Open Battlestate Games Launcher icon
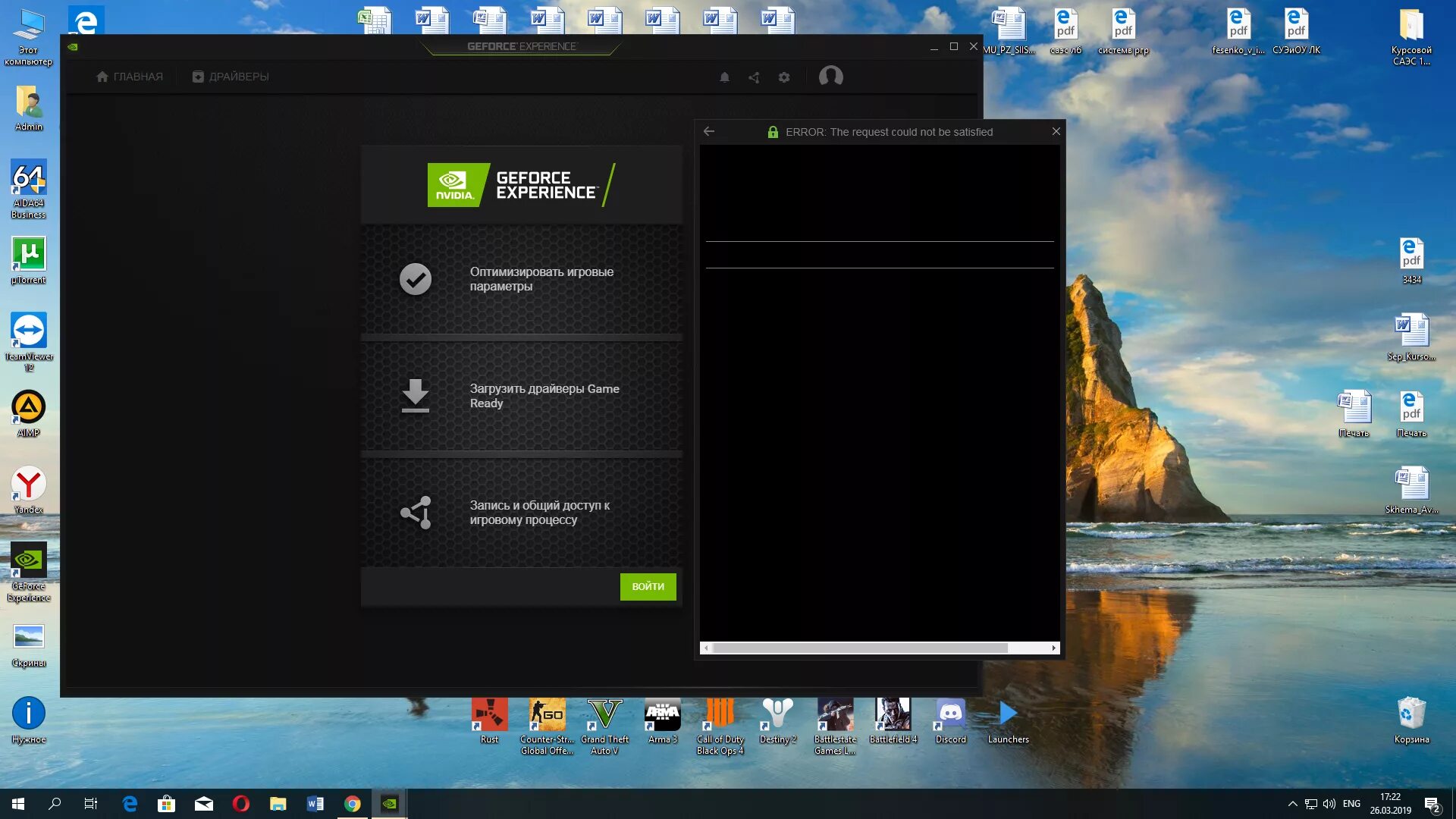The height and width of the screenshot is (819, 1456). (835, 726)
